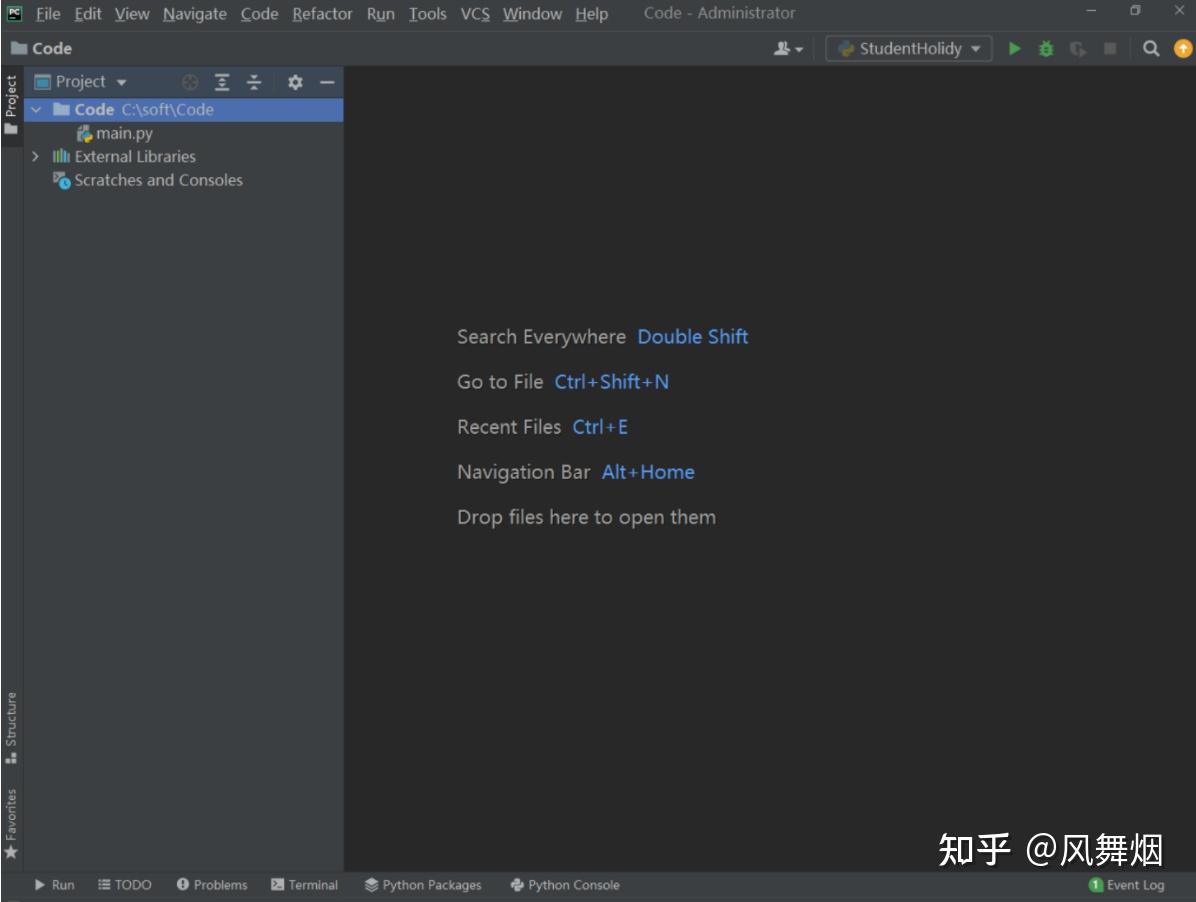Open the TODO tool window
This screenshot has width=1196, height=902.
tap(124, 885)
